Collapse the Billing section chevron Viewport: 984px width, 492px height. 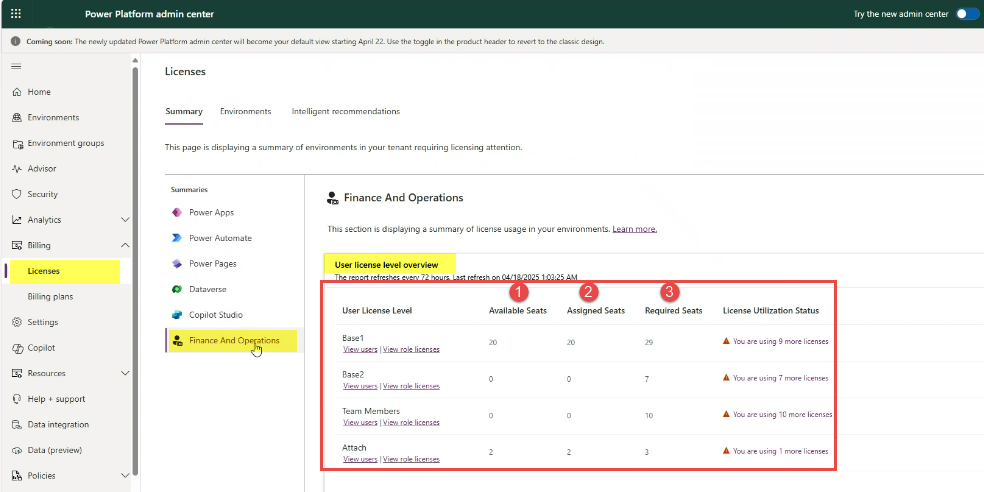pos(125,245)
